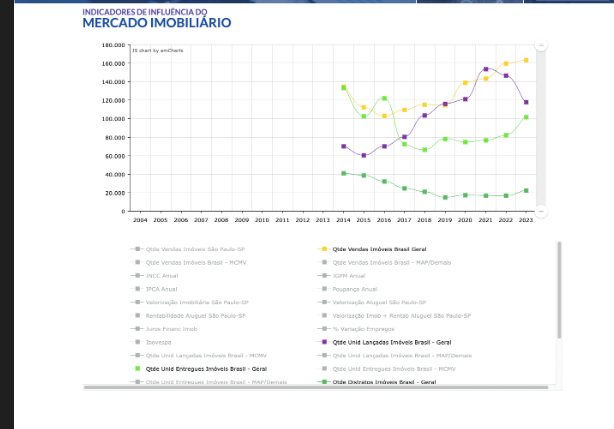Show Rentabilidade Aluguel São Paulo-SP series

tap(190, 316)
